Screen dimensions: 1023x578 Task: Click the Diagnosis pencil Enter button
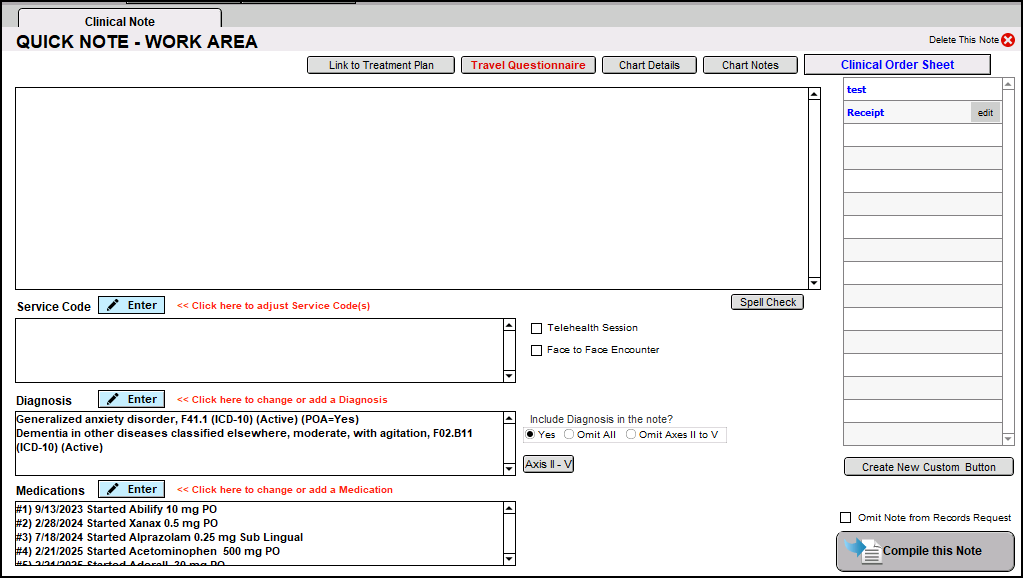point(131,399)
